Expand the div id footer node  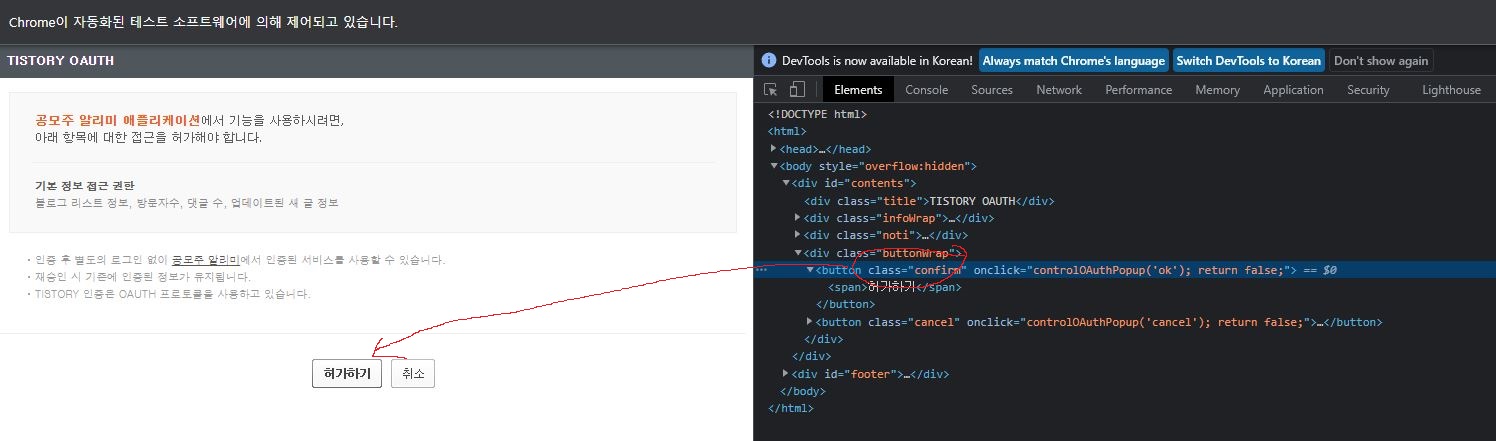click(x=785, y=374)
